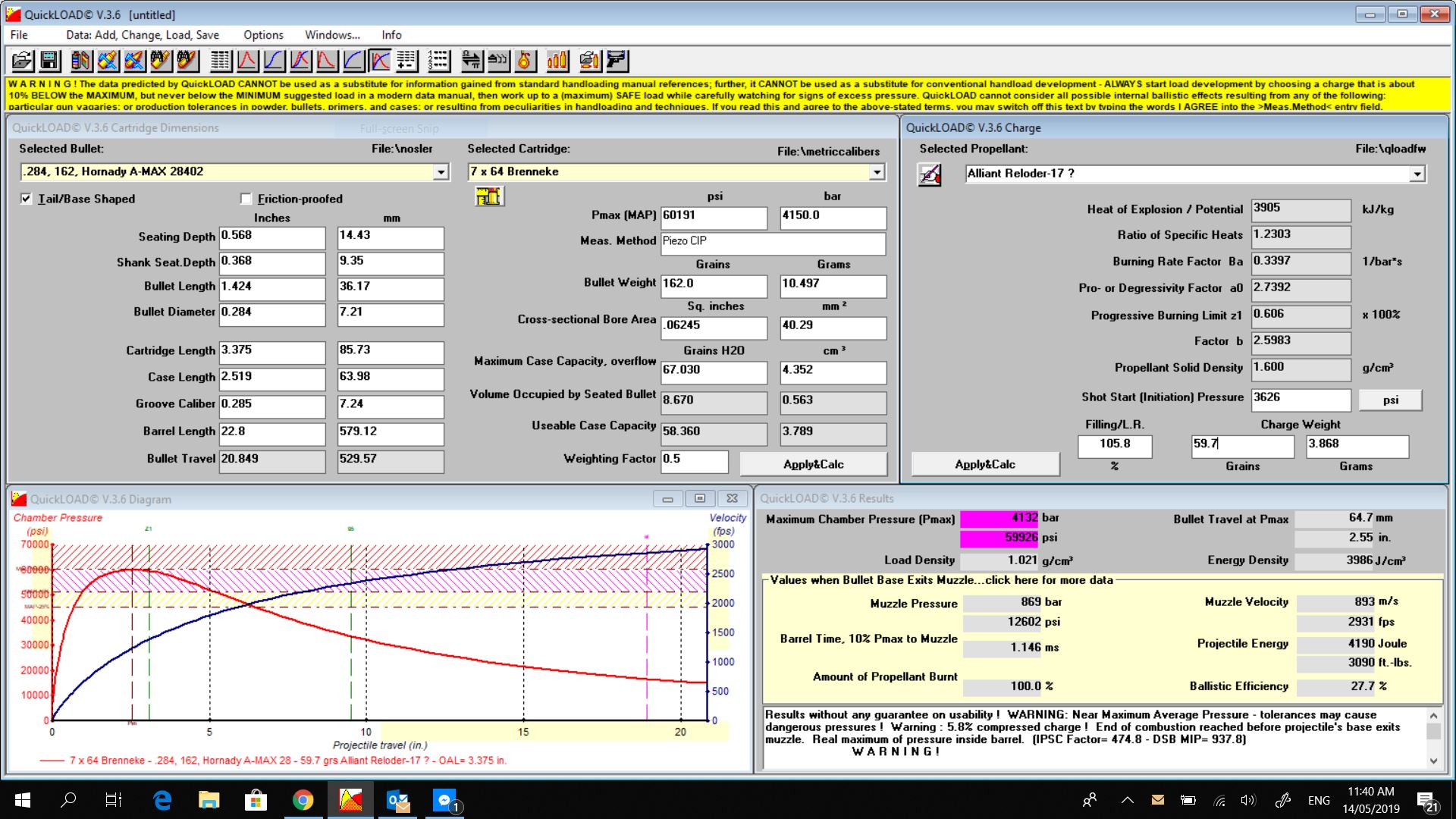This screenshot has width=1456, height=819.
Task: Click the Shot Start Pressure field 3626
Action: [x=1301, y=399]
